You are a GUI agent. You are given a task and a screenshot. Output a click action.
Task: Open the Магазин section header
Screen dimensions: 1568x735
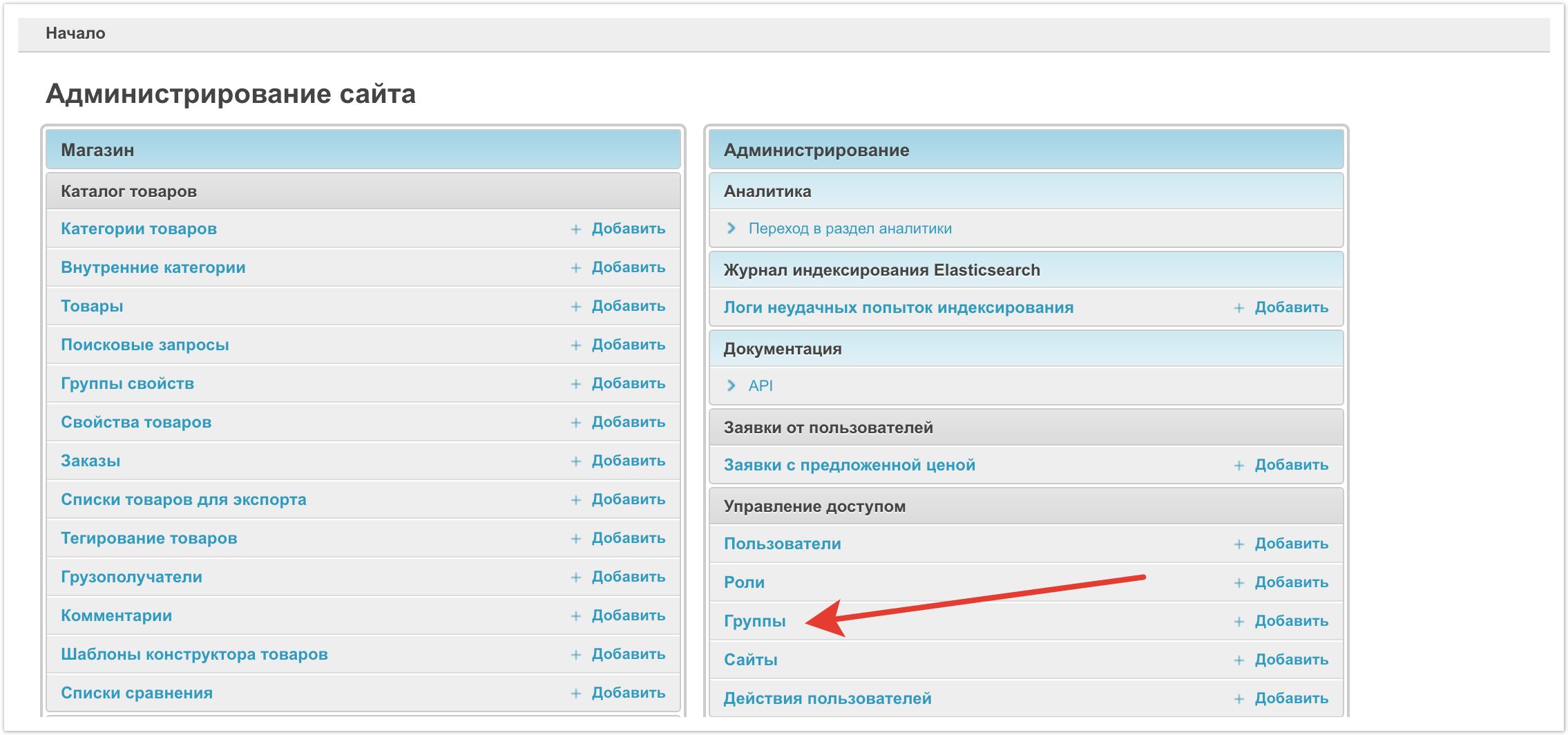(x=97, y=150)
